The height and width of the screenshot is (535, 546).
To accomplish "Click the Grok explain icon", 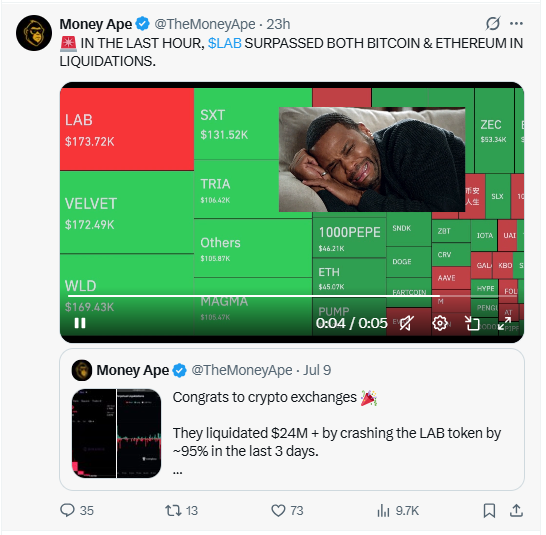I will (x=493, y=24).
